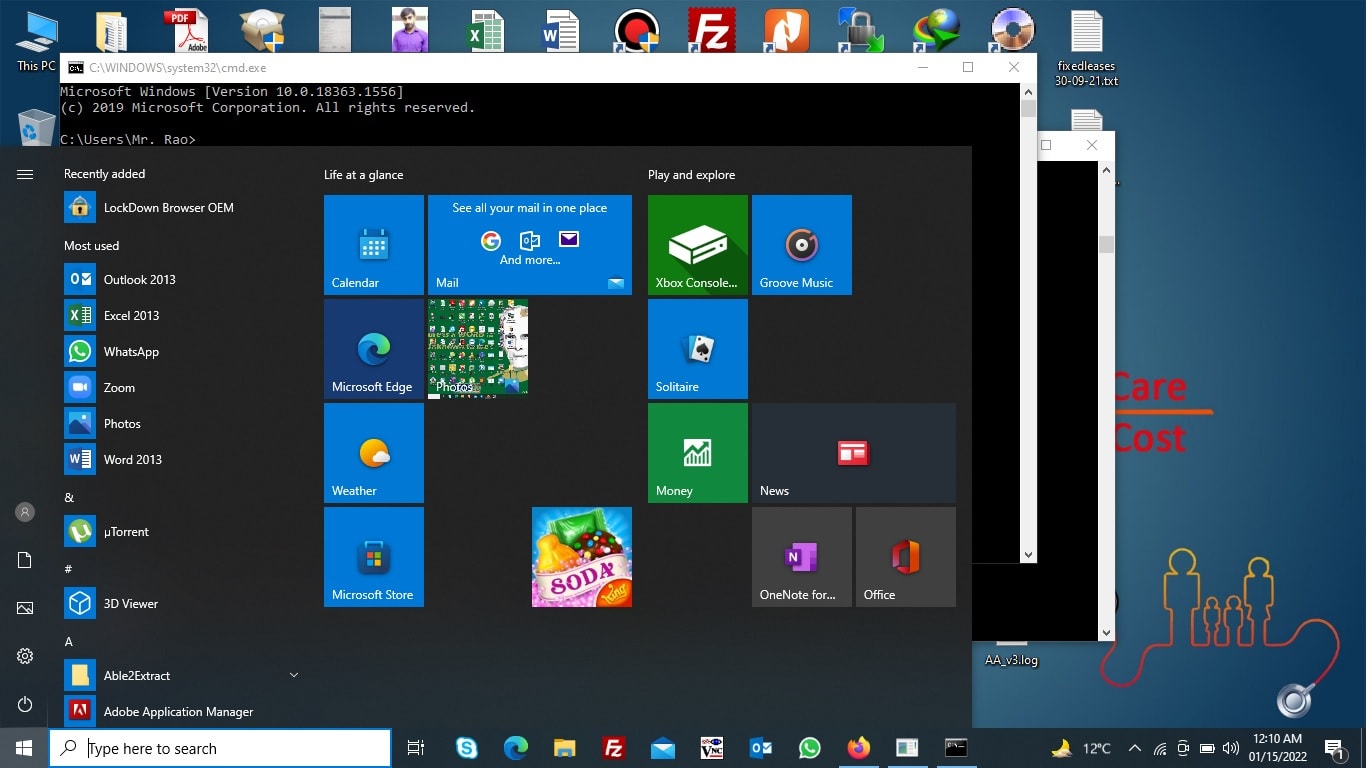Click the Type here to search box
The height and width of the screenshot is (768, 1366).
(220, 748)
